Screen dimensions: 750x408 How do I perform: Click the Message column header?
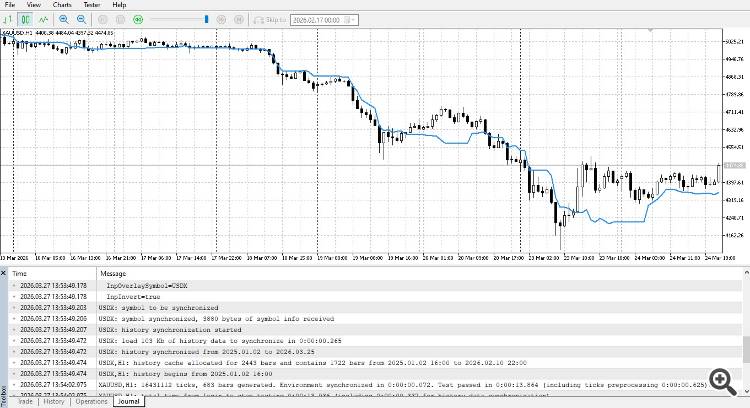pyautogui.click(x=419, y=274)
